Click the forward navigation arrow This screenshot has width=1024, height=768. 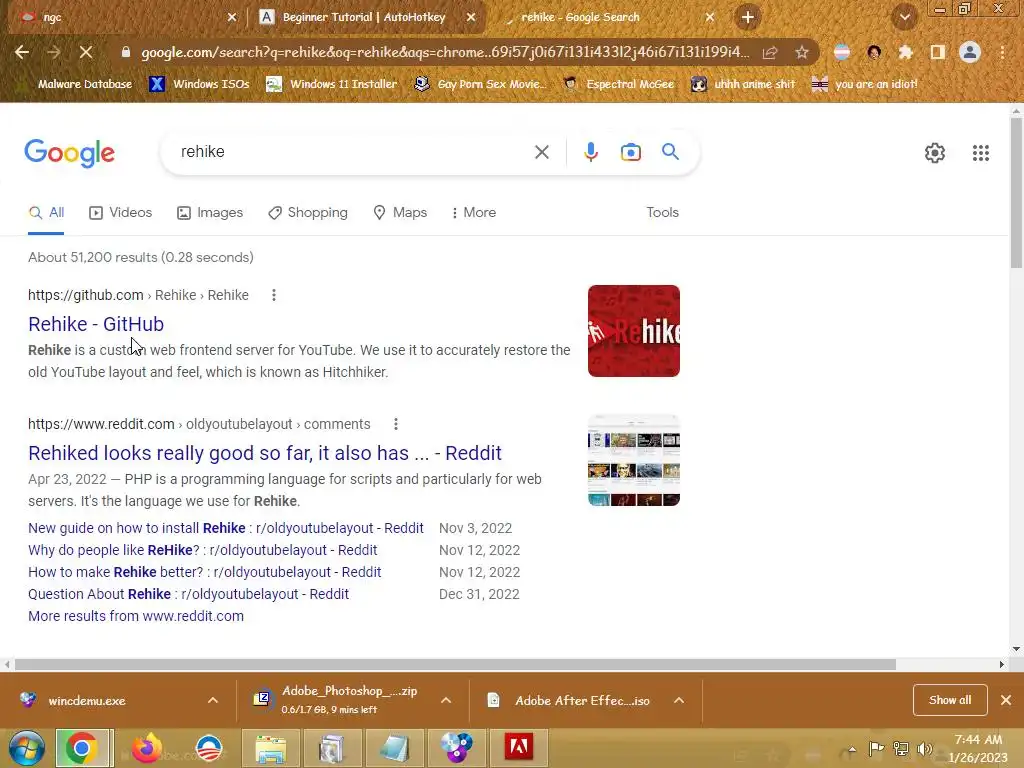pyautogui.click(x=54, y=52)
